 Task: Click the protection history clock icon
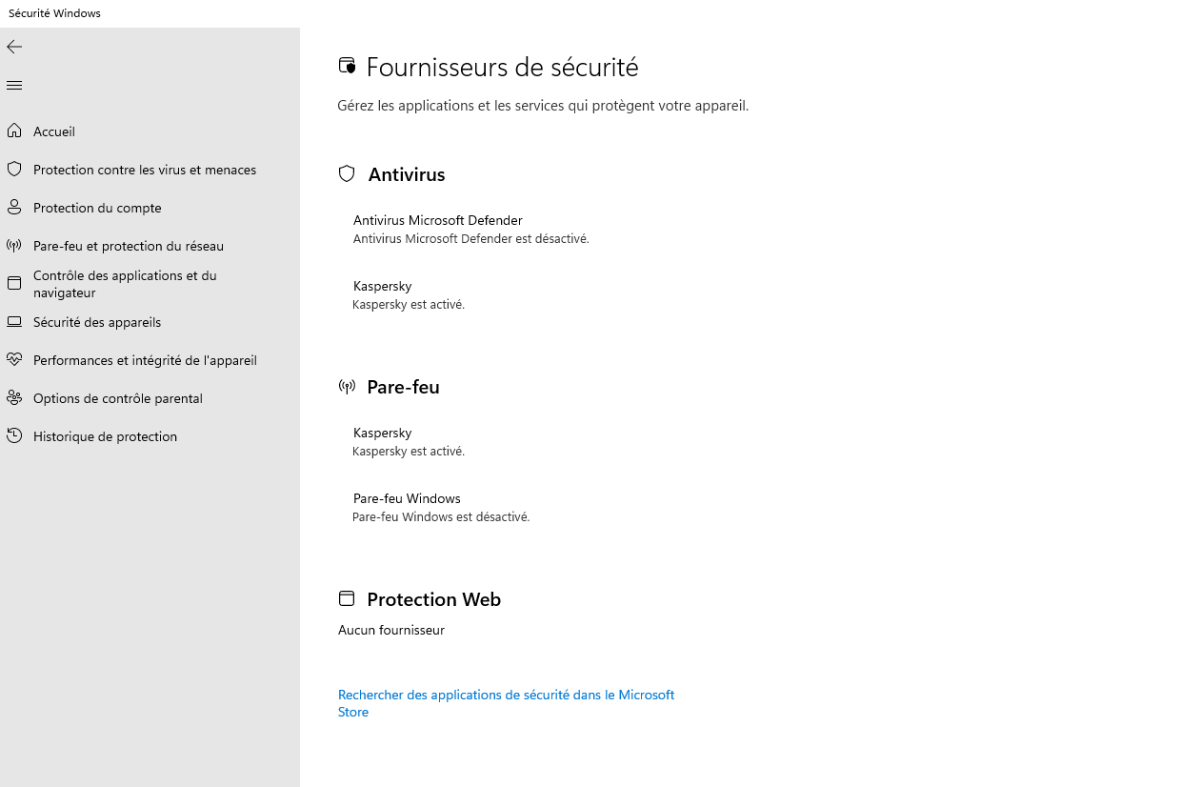(14, 436)
